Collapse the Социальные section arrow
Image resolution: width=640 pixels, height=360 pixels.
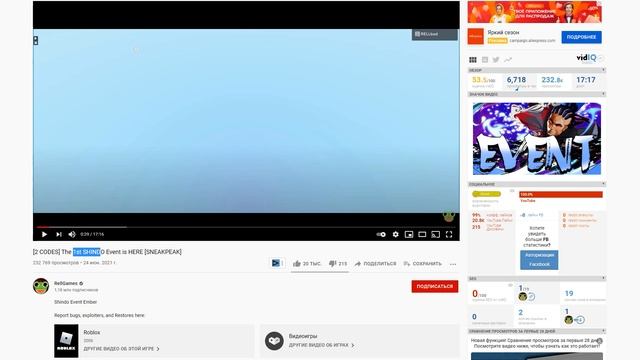603,184
